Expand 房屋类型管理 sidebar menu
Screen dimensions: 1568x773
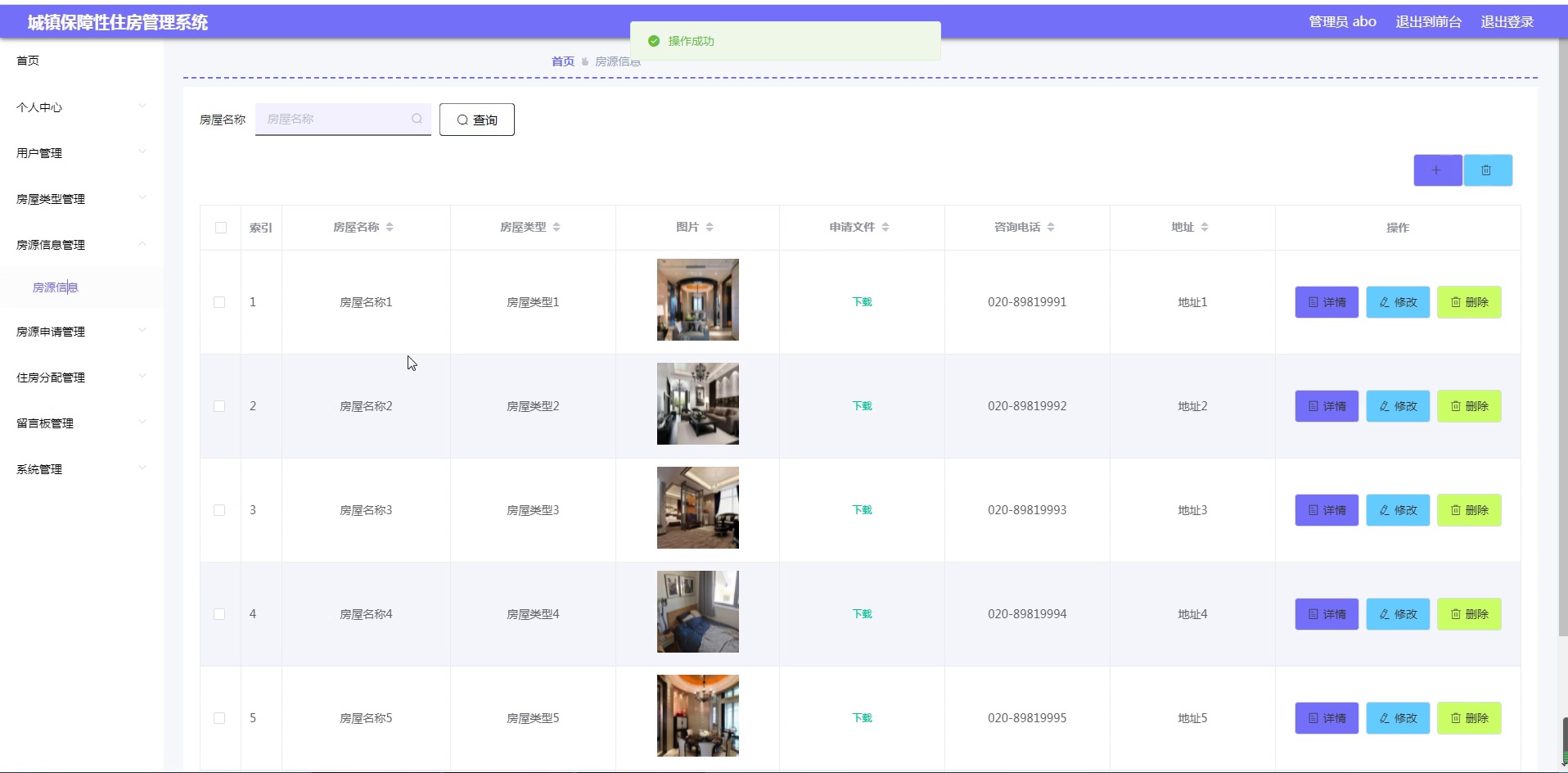coord(82,199)
